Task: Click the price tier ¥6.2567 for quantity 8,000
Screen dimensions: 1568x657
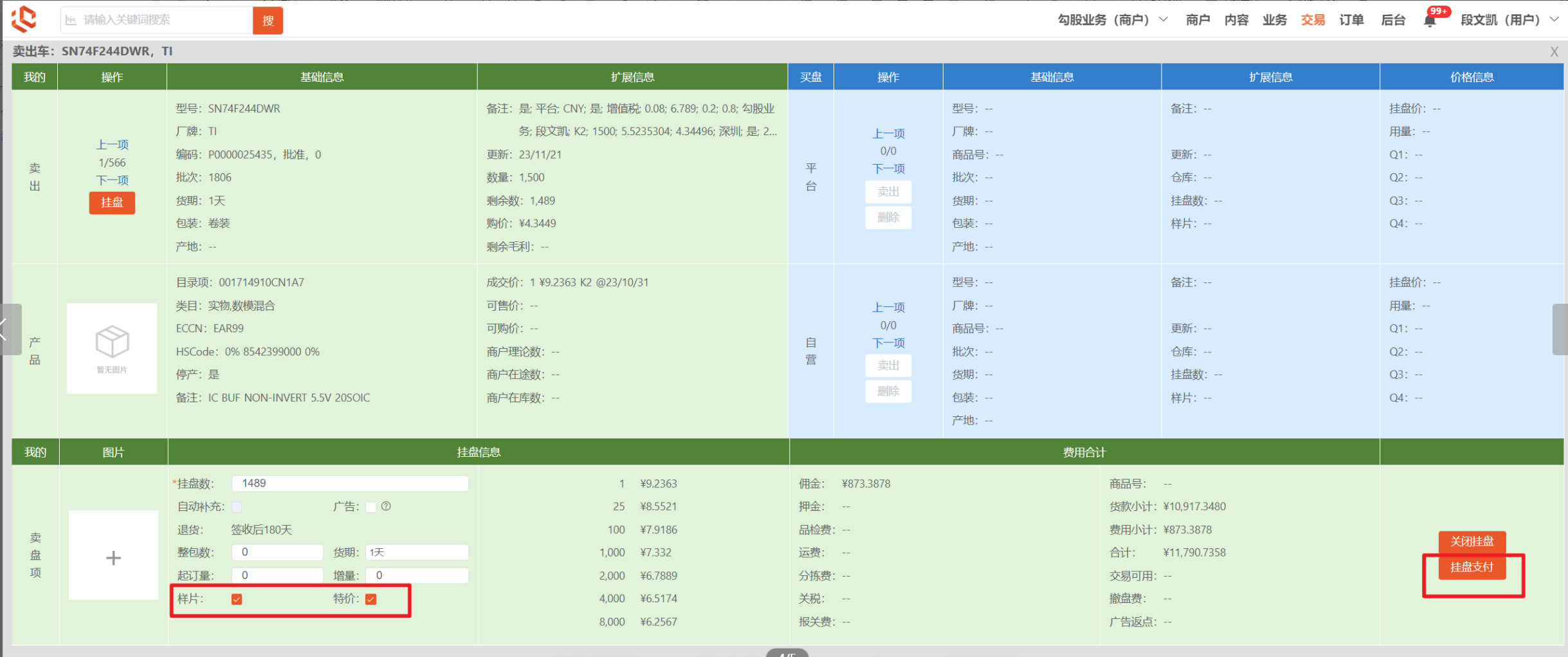Action: 659,622
